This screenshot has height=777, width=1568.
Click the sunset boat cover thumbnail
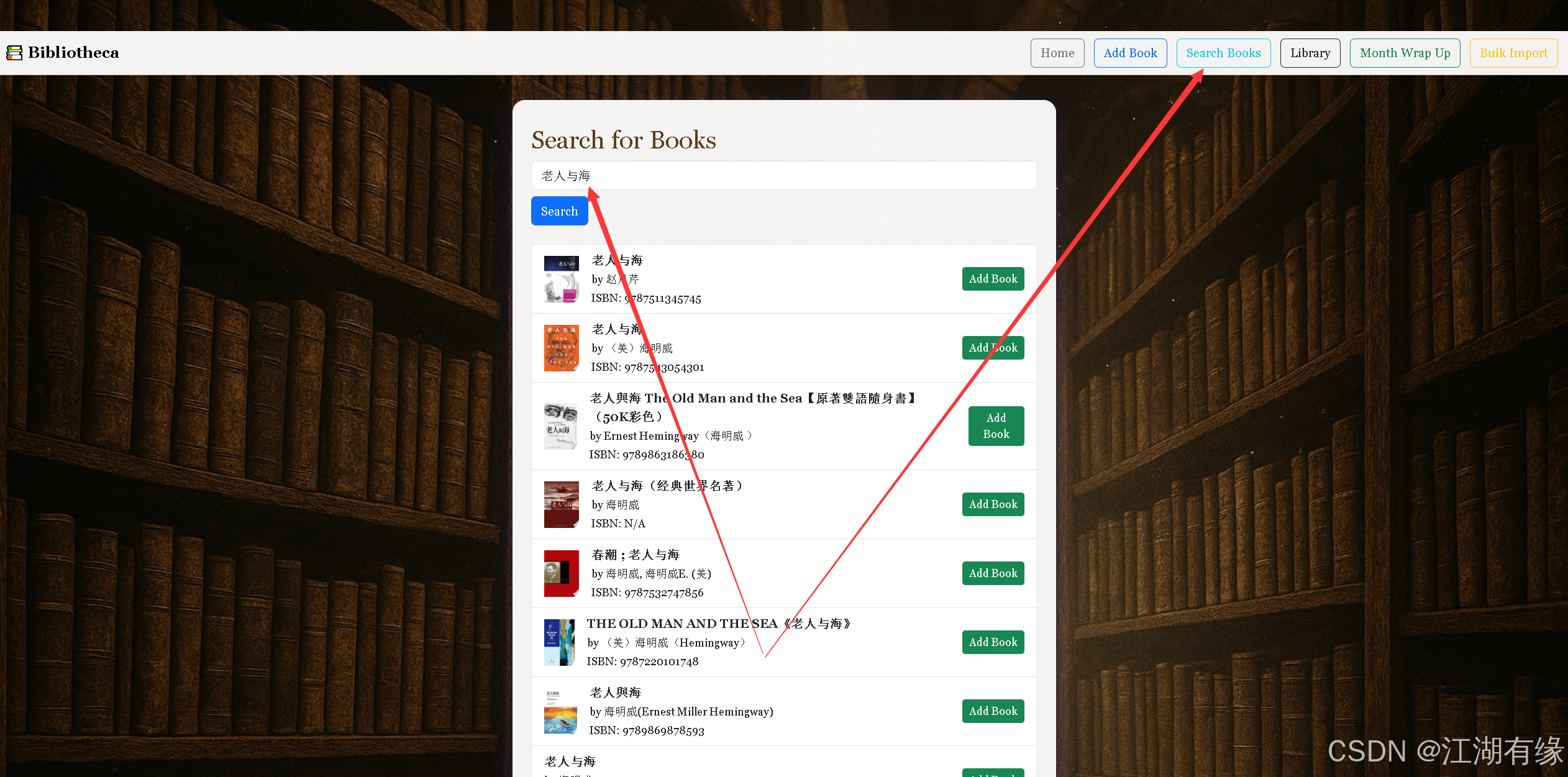pos(560,711)
